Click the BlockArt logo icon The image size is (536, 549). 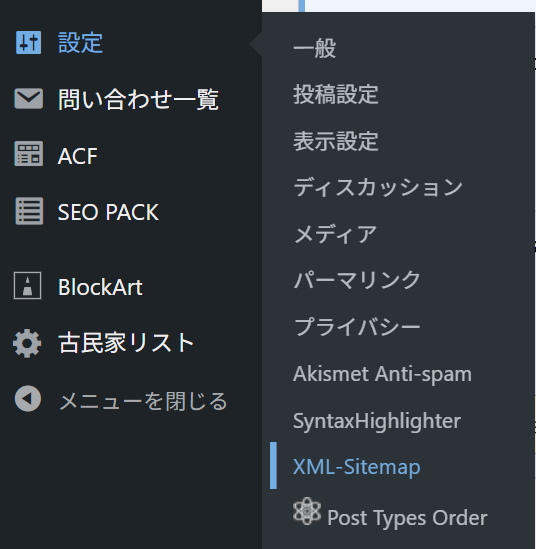27,285
